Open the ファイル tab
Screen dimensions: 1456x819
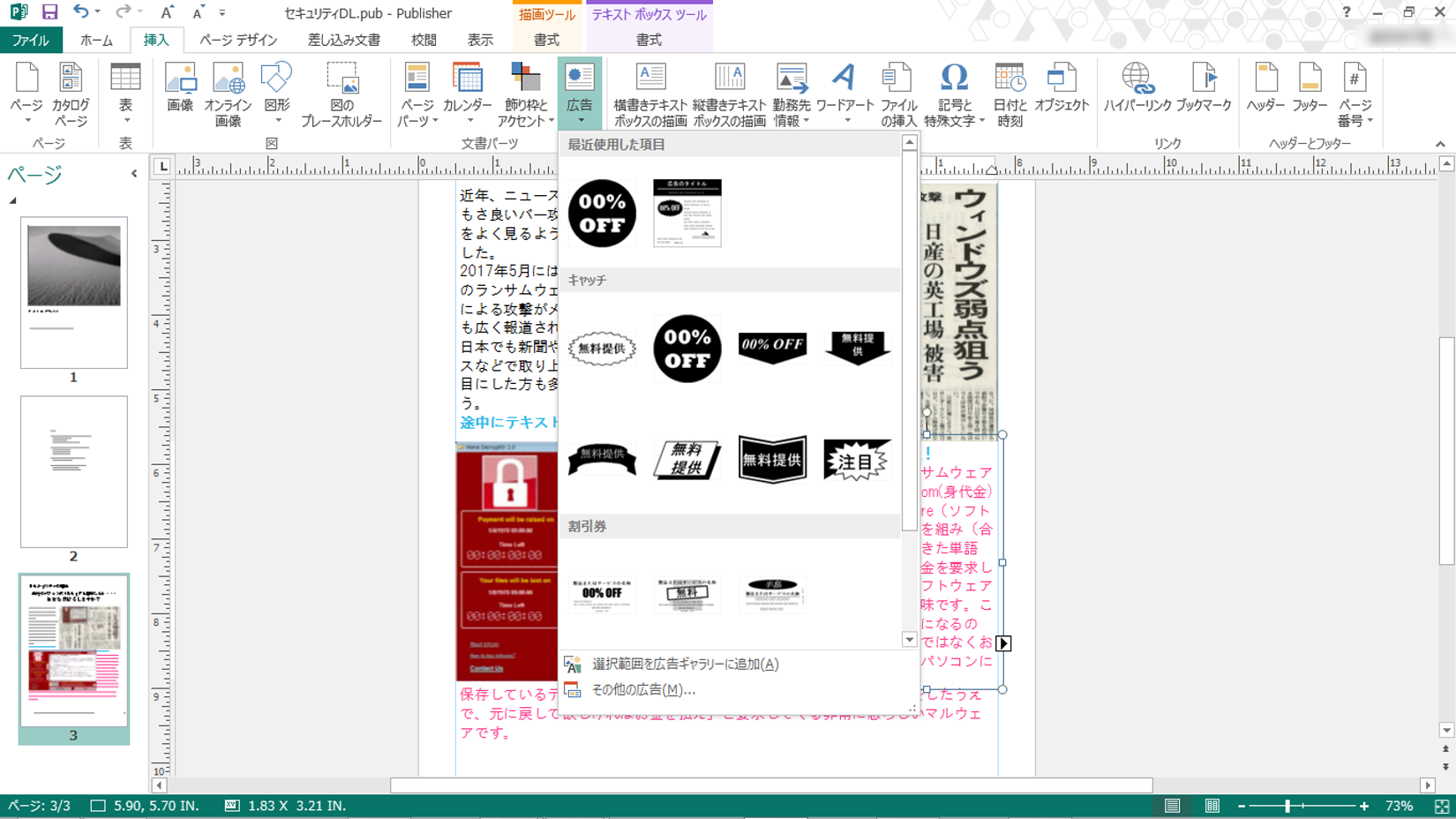[x=31, y=40]
